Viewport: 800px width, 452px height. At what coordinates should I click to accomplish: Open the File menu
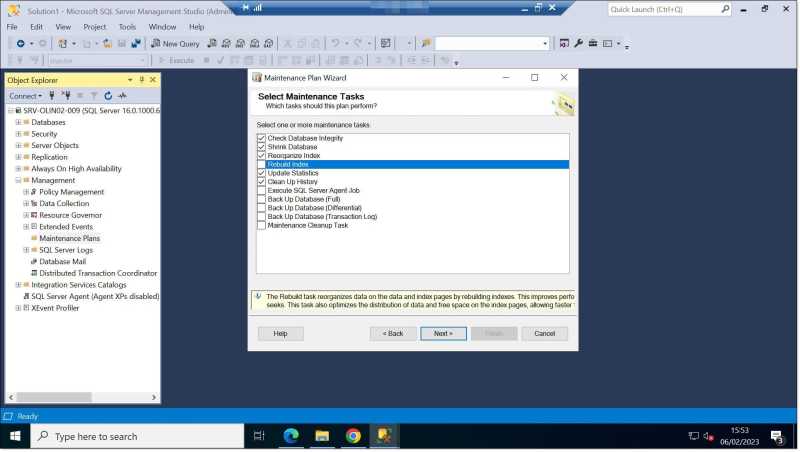click(x=12, y=27)
